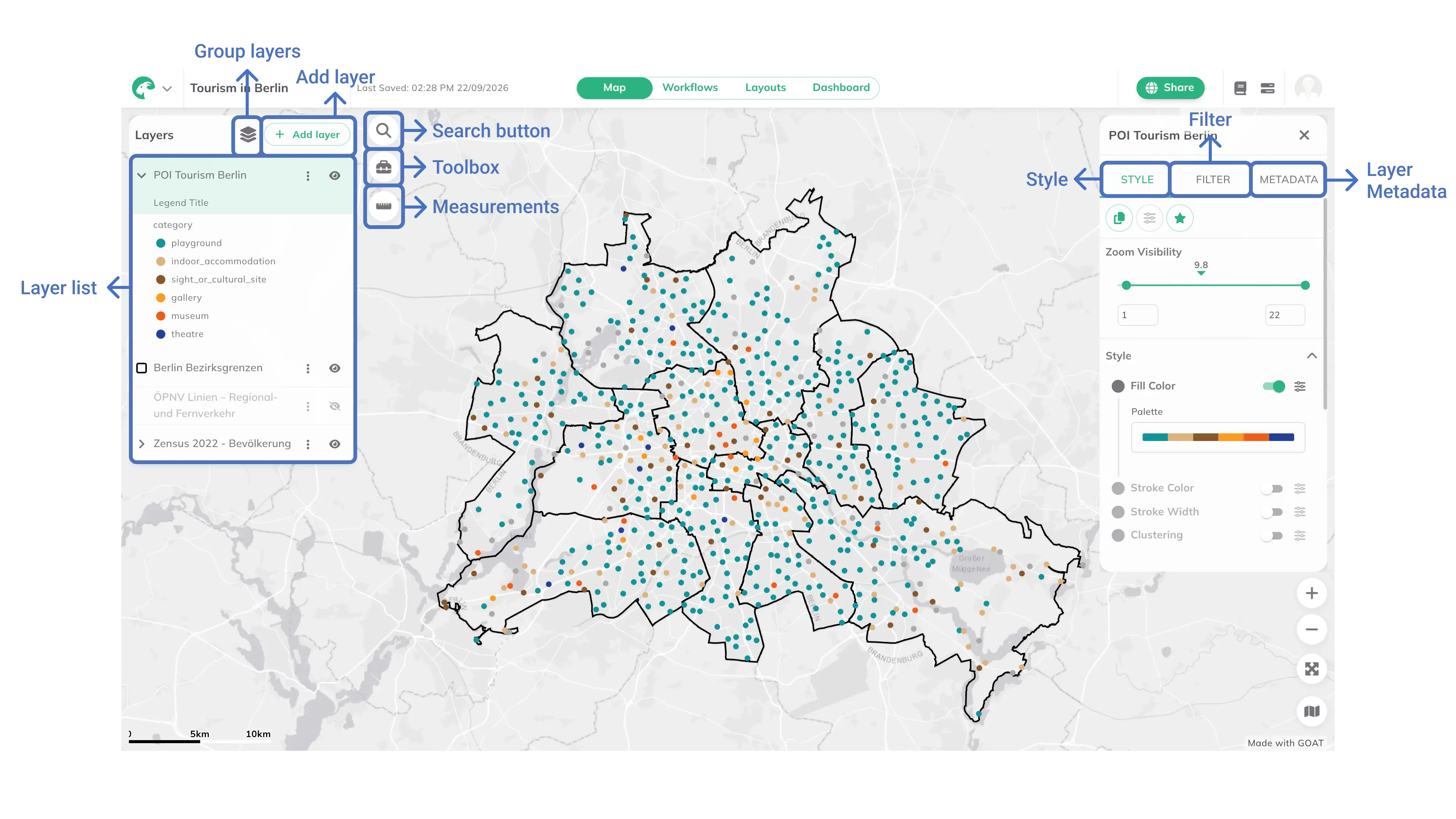Hide the POI Tourism Berlin layer
1456x819 pixels.
point(334,176)
